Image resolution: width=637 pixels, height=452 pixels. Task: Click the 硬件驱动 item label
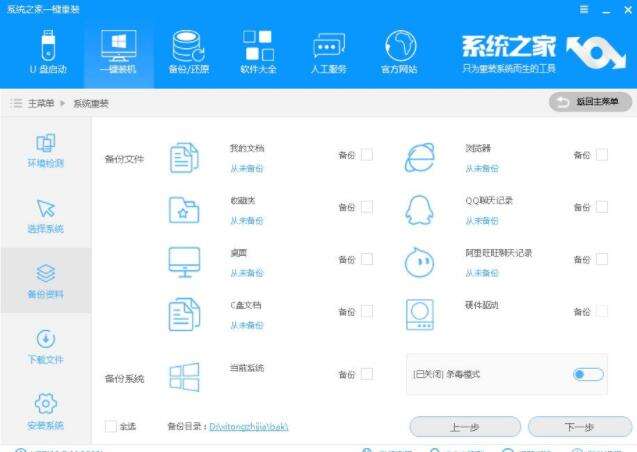[x=482, y=305]
